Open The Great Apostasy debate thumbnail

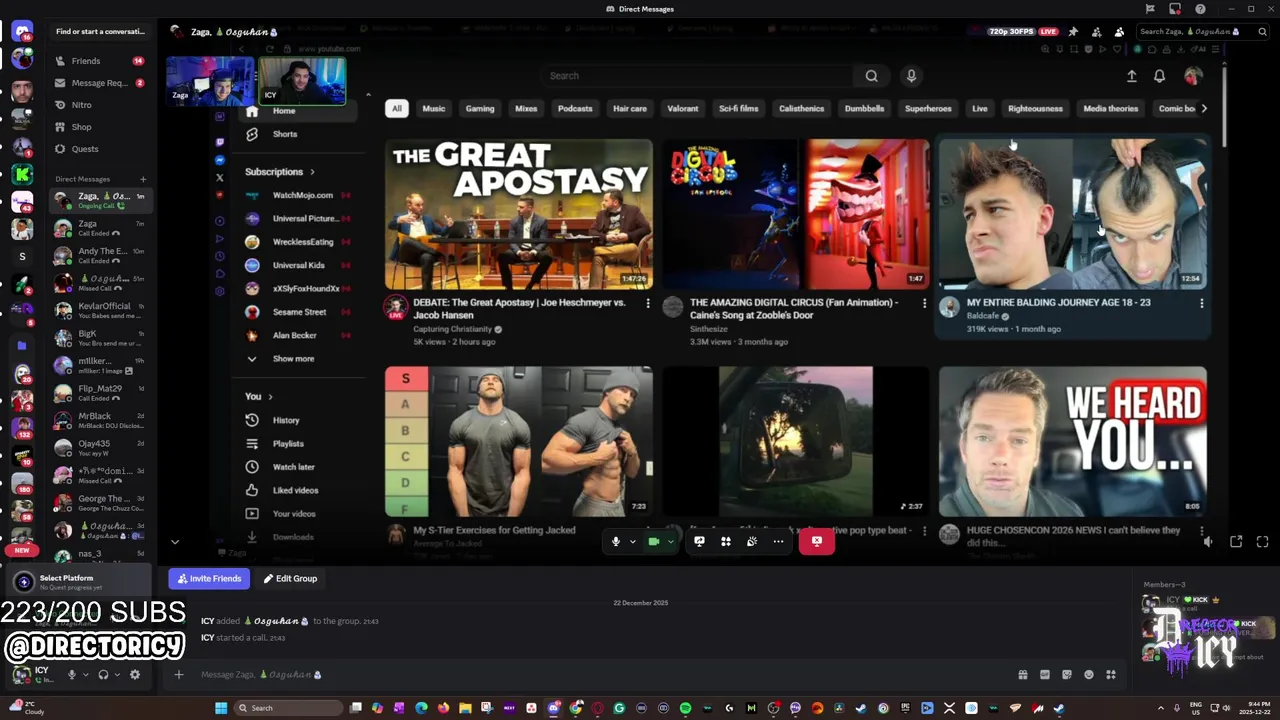519,214
